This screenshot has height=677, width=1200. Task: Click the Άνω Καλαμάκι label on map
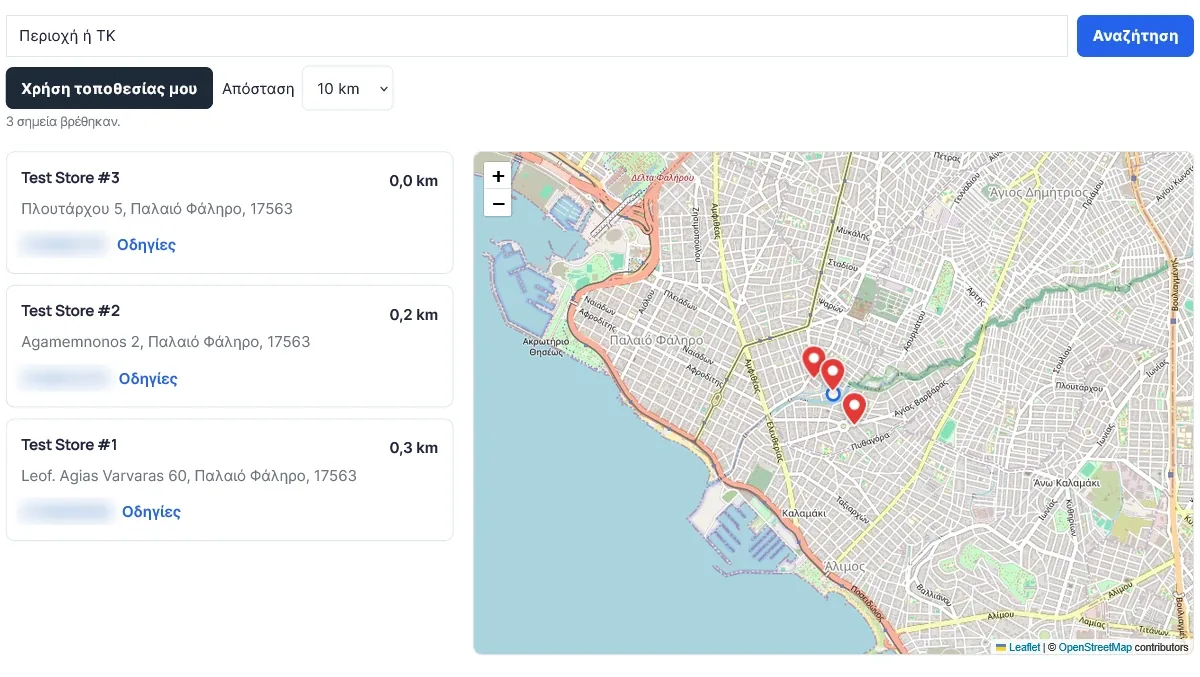point(1067,483)
